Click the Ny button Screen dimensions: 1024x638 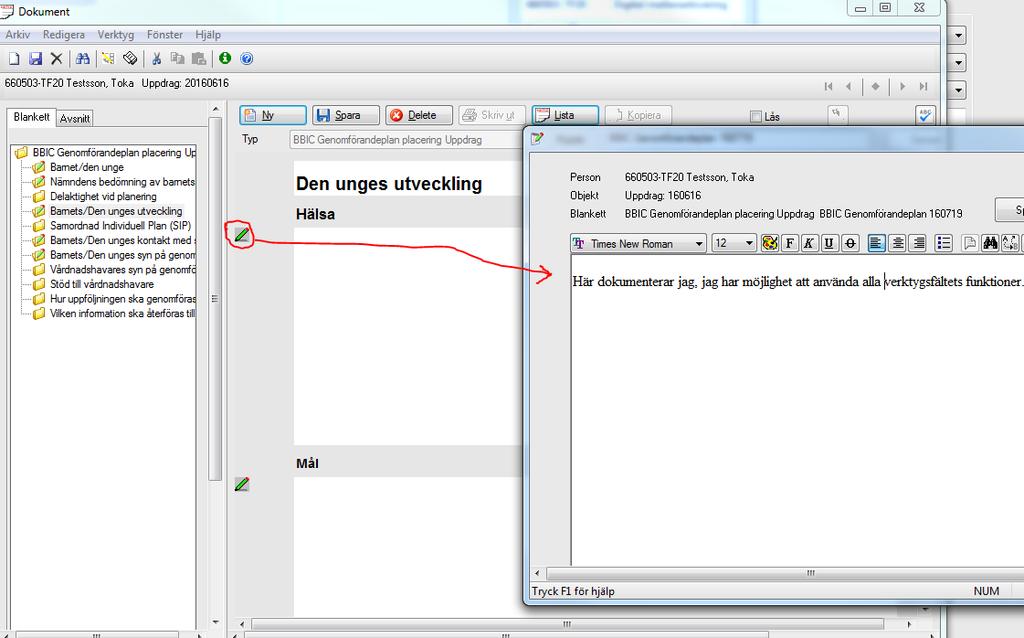[x=272, y=115]
